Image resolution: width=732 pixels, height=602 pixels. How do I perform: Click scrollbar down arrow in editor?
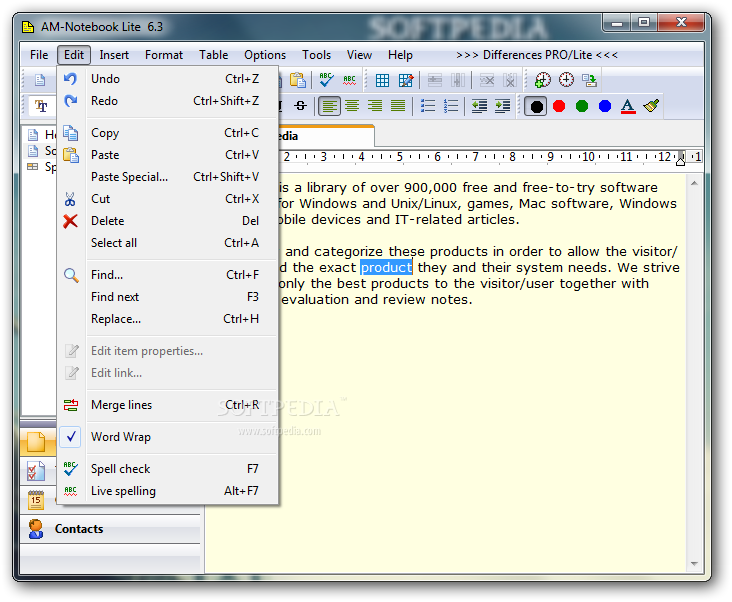click(694, 564)
